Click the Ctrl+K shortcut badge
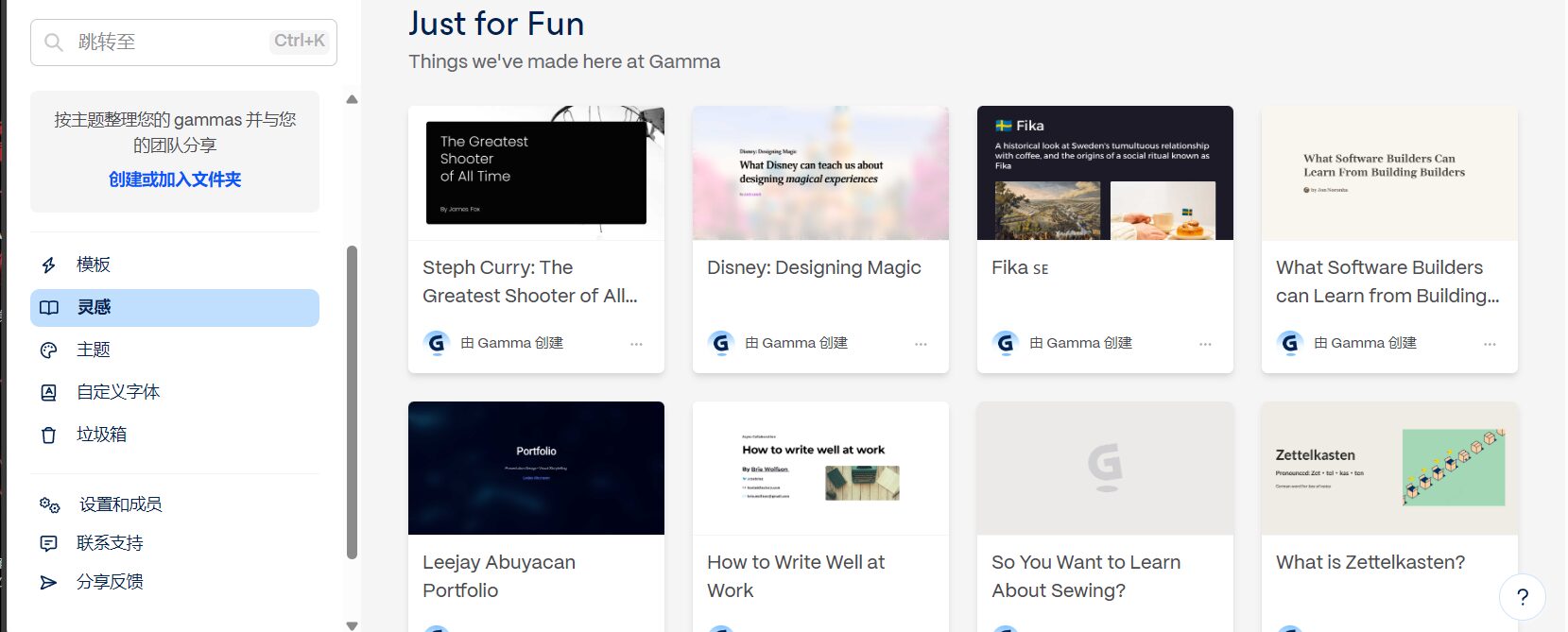This screenshot has height=632, width=1568. [x=300, y=42]
